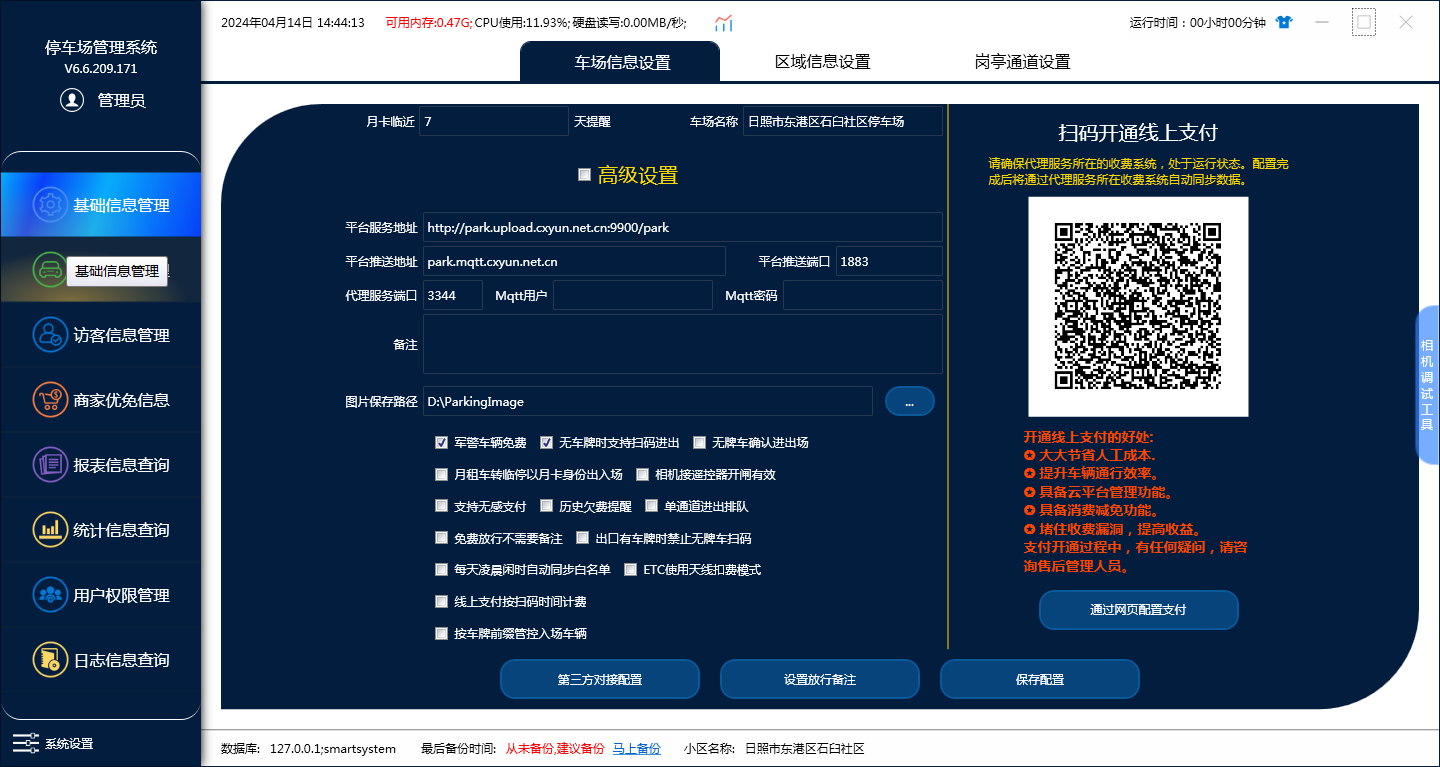Enable 支持无感支付 checkbox
This screenshot has height=767, width=1440.
click(442, 506)
